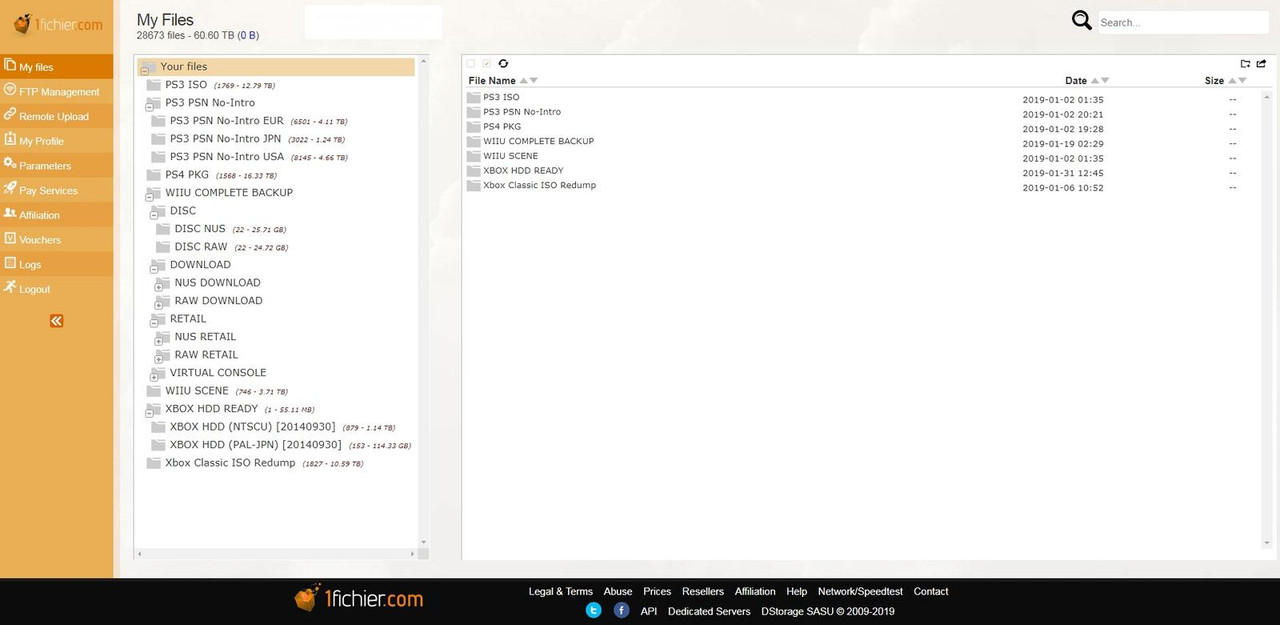Image resolution: width=1280 pixels, height=625 pixels.
Task: Click the tree panel horizontal scrollbar
Action: click(275, 554)
